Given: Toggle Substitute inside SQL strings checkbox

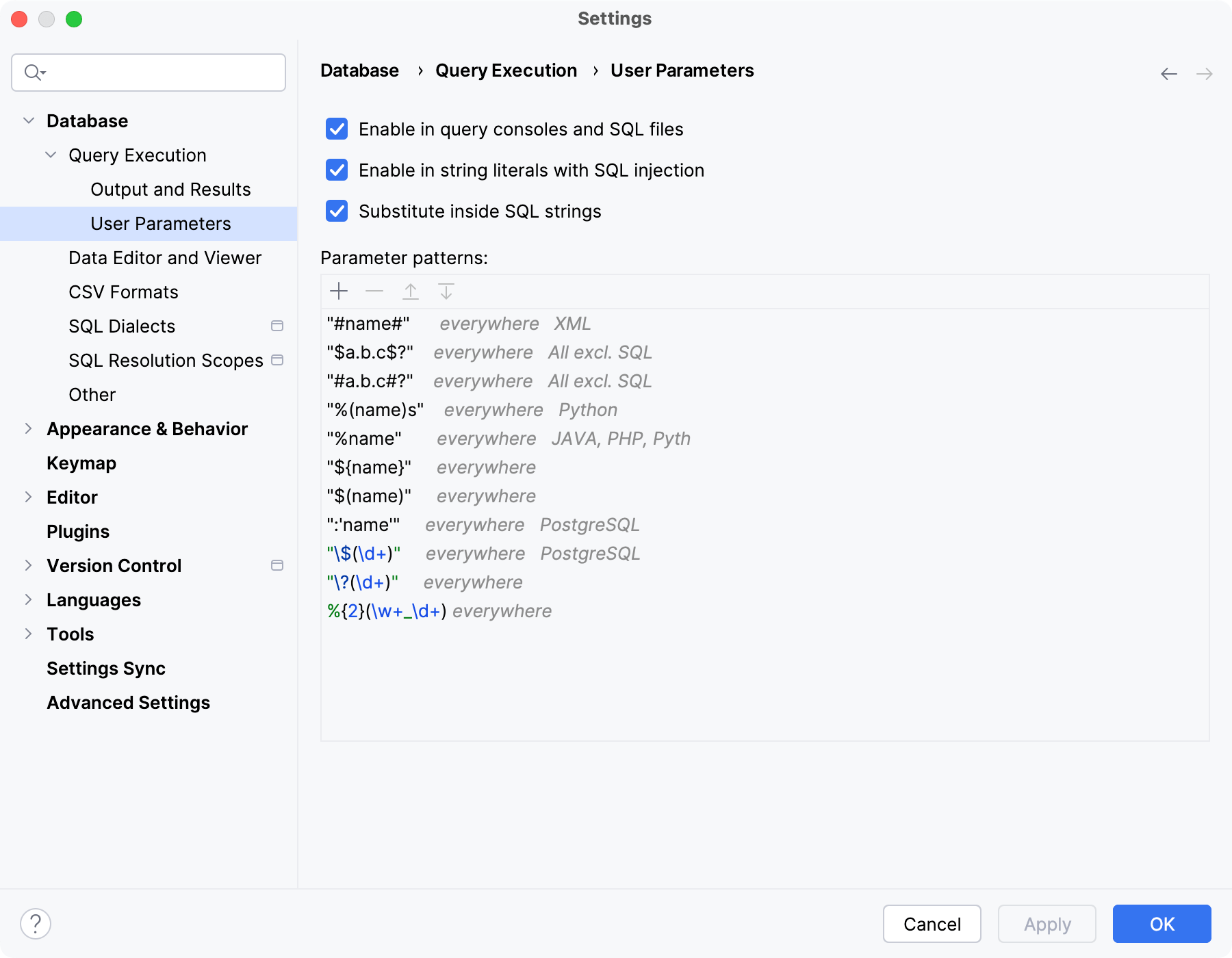Looking at the screenshot, I should click(337, 211).
